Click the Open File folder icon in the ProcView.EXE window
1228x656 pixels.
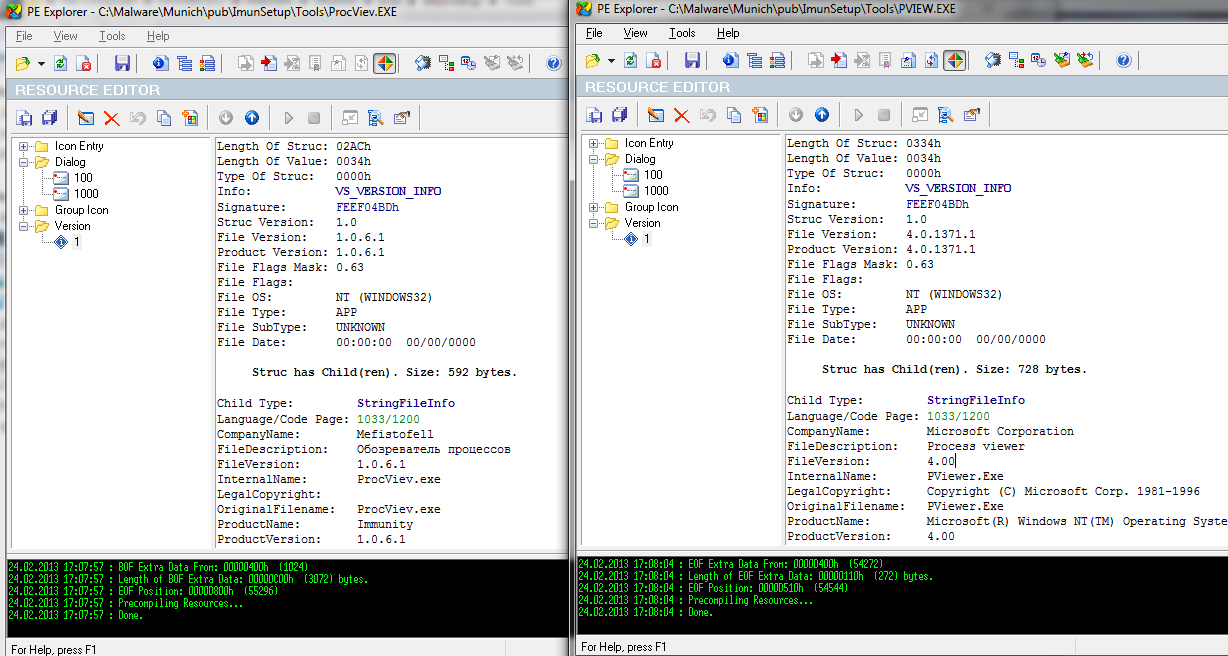[x=23, y=63]
